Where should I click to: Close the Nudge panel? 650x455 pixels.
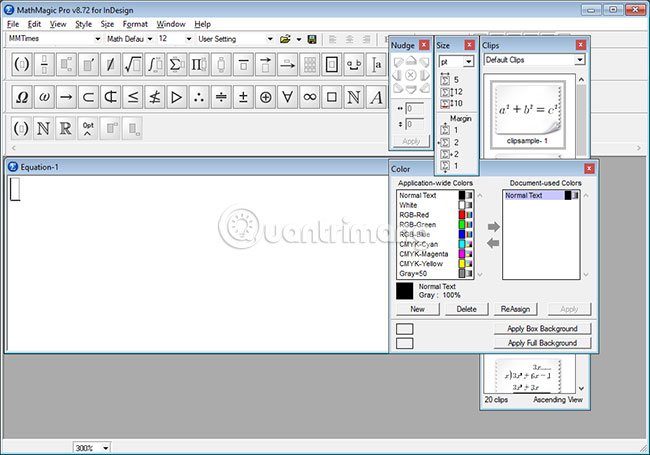pyautogui.click(x=424, y=45)
